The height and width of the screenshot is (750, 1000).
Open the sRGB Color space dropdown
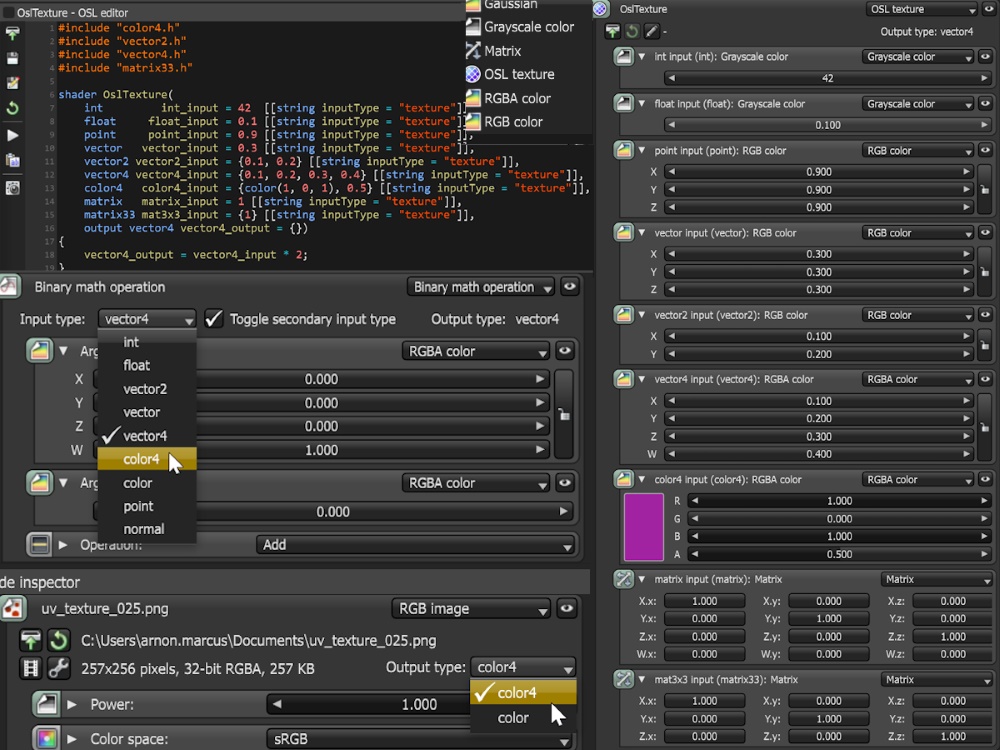click(418, 739)
